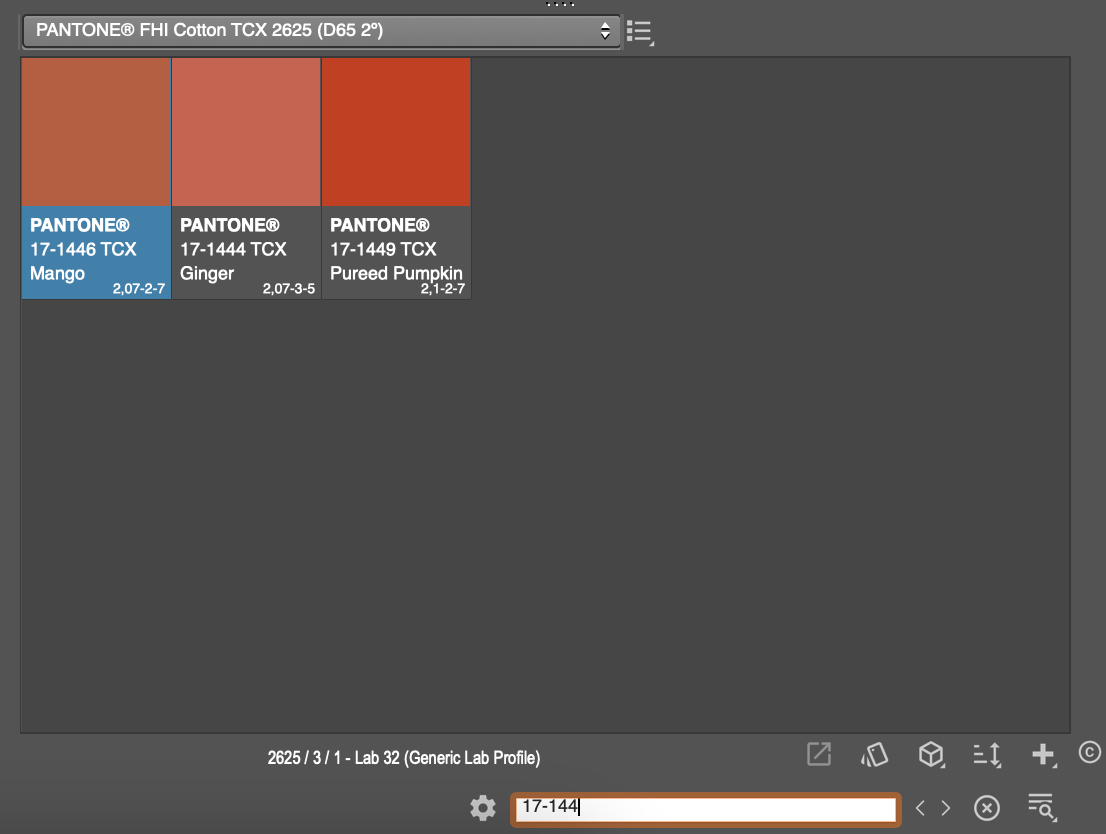Clear the search with the X button

click(987, 808)
